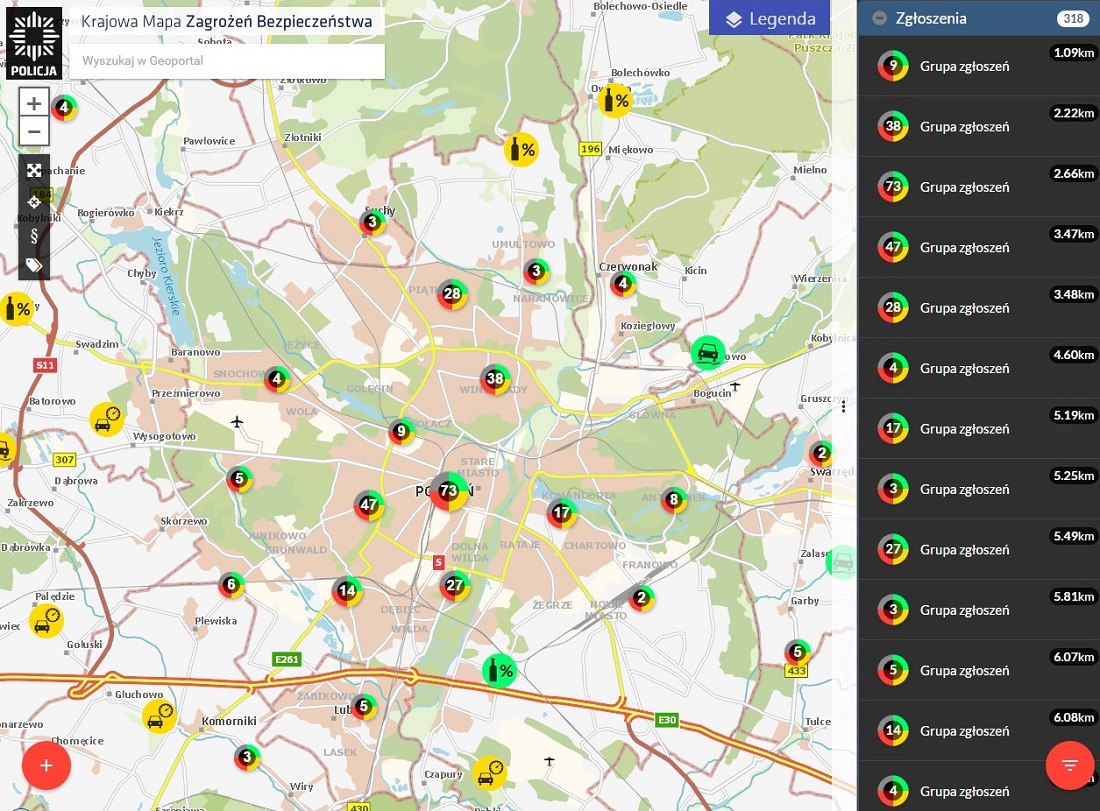1100x811 pixels.
Task: Open the red filter button bottom right
Action: coord(1070,765)
